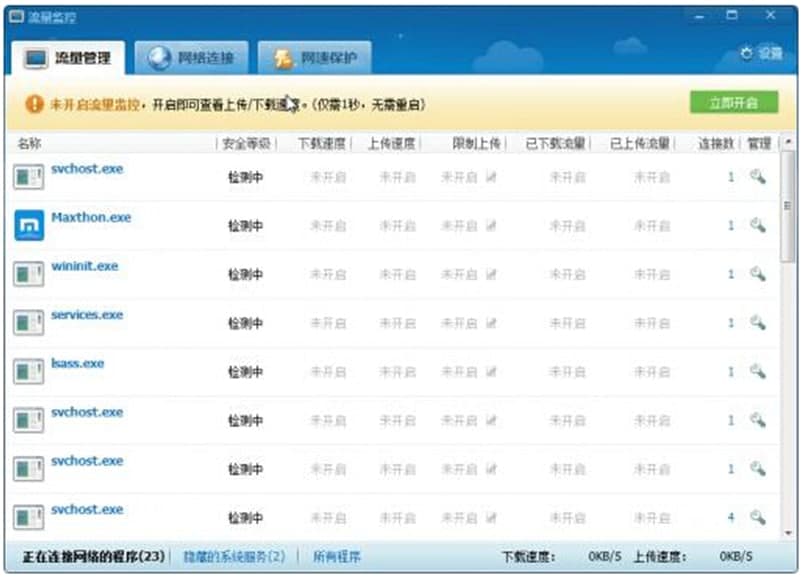Screen dimensions: 802x577
Task: Click scrollbar down arrow of process list
Action: pyautogui.click(x=788, y=533)
